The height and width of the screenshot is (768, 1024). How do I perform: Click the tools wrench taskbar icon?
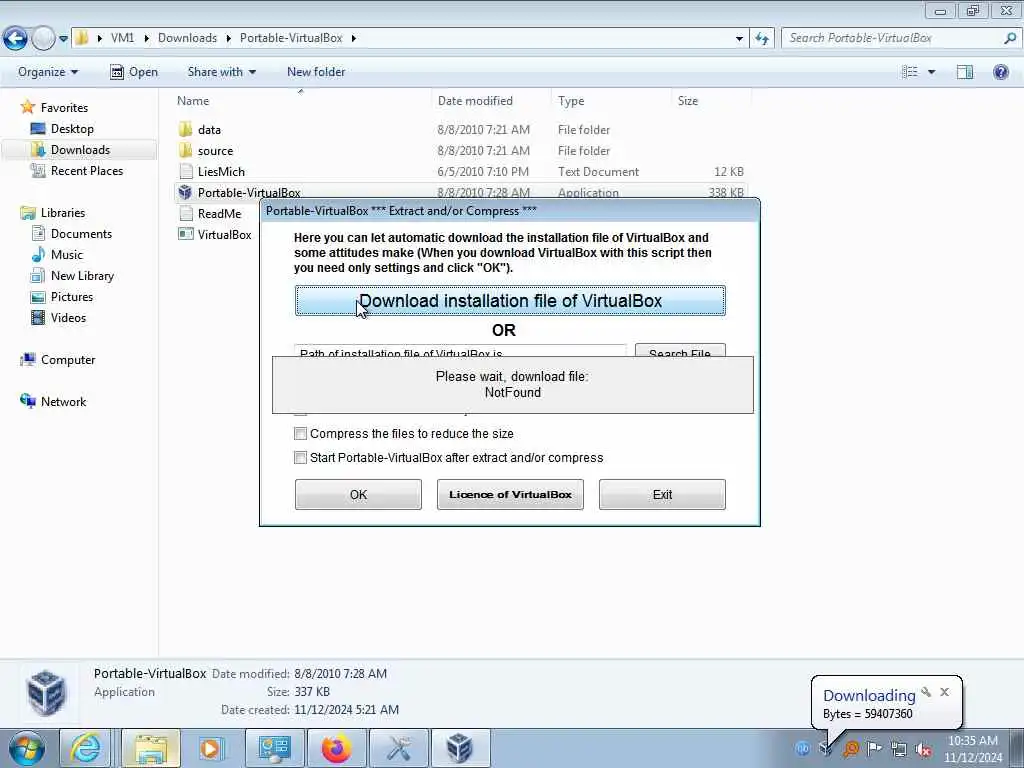pos(398,748)
